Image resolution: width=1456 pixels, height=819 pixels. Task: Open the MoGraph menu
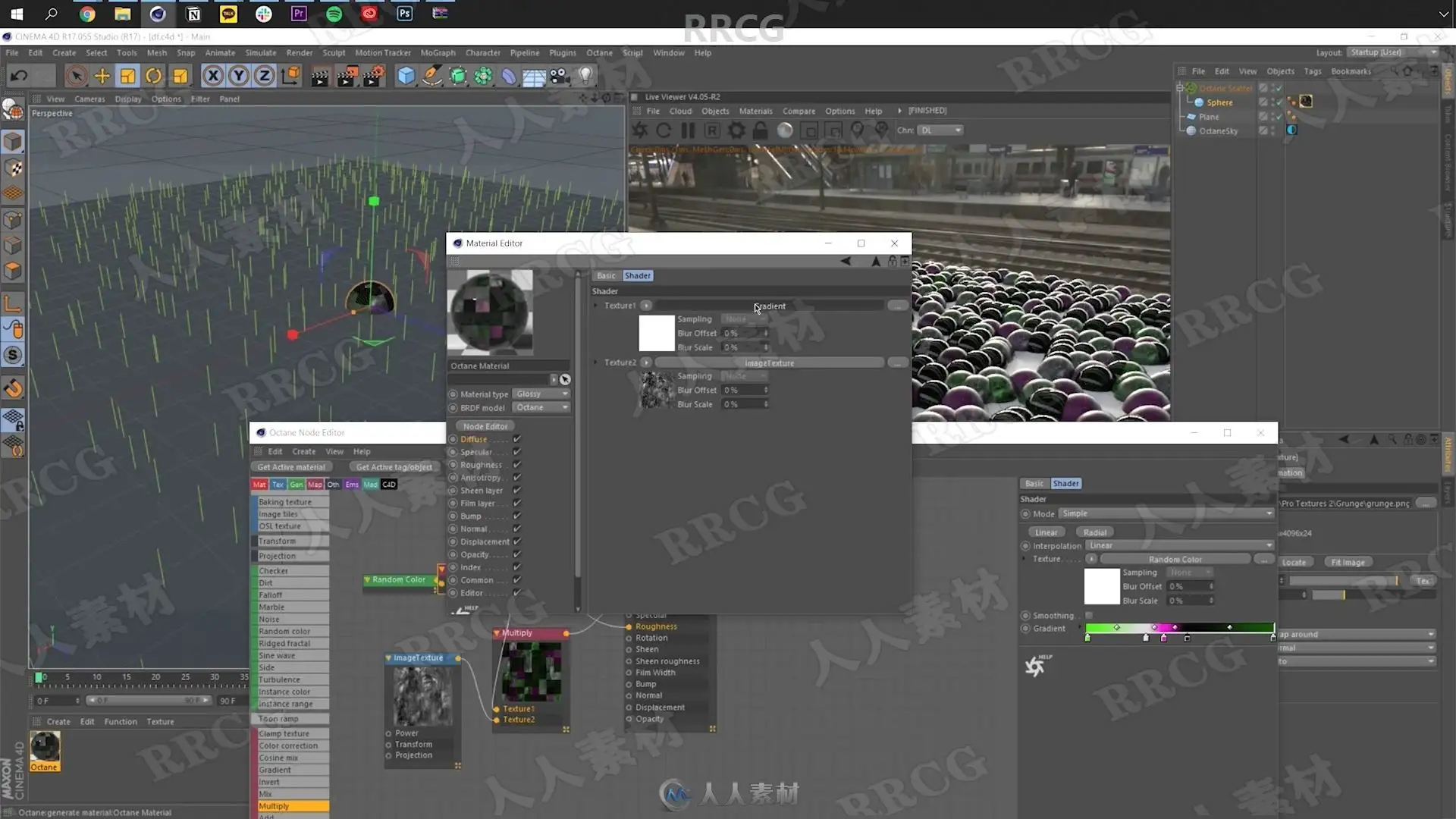coord(438,53)
